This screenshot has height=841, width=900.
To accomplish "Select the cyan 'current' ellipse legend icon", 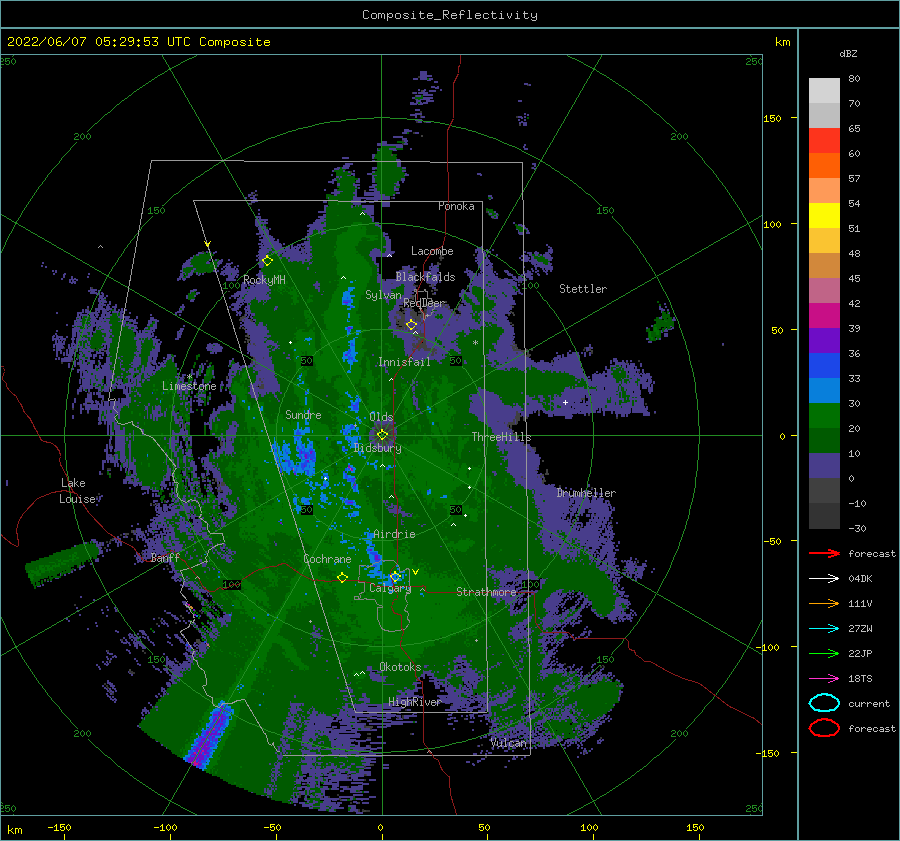I will pyautogui.click(x=824, y=703).
